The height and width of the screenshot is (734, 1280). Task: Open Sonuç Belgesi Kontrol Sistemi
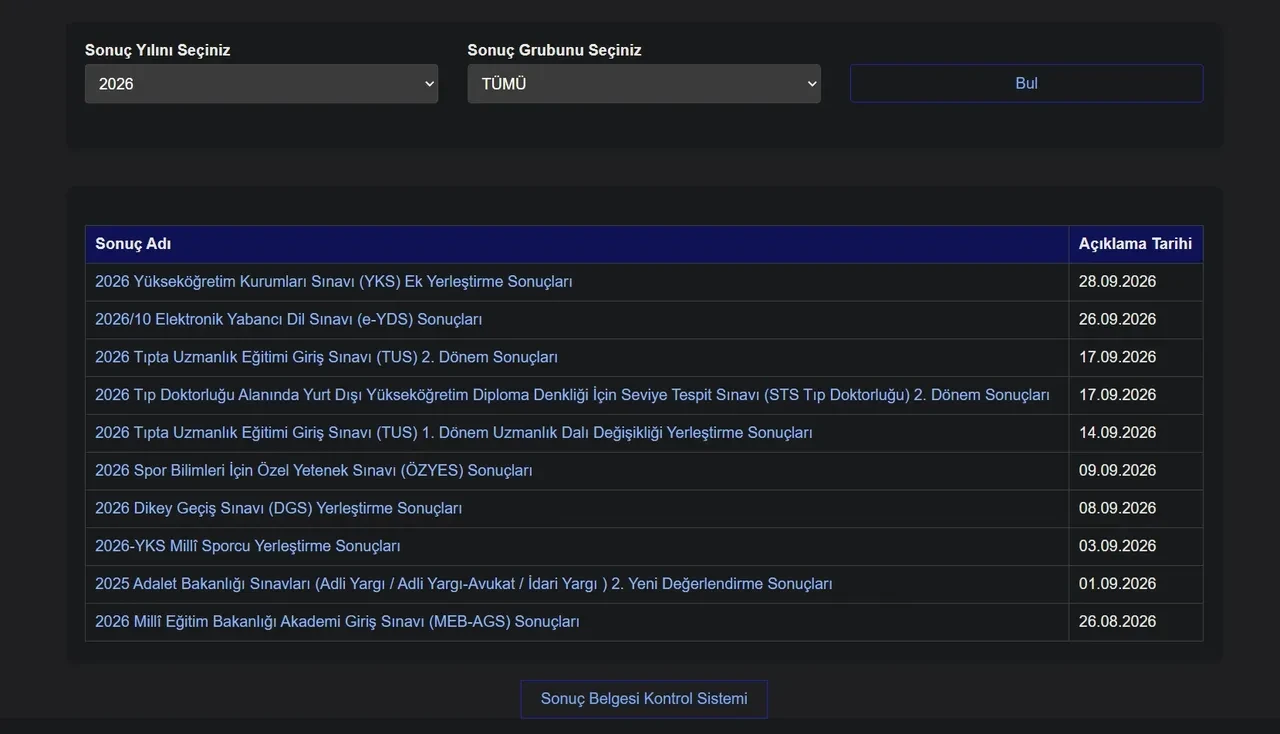click(644, 699)
